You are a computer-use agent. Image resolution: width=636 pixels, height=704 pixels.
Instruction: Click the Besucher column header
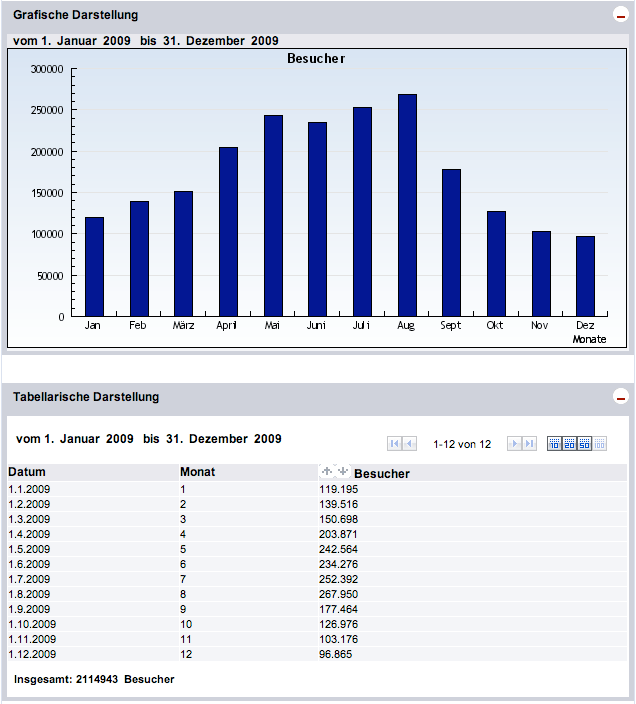(x=381, y=473)
